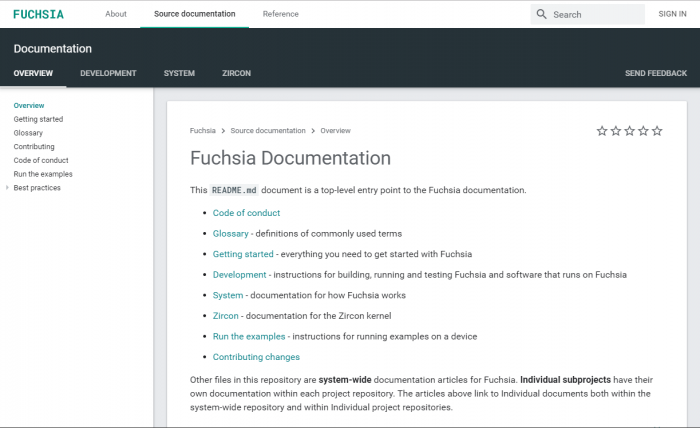The image size is (700, 428).
Task: Follow the Run the examples article link
Action: [249, 336]
